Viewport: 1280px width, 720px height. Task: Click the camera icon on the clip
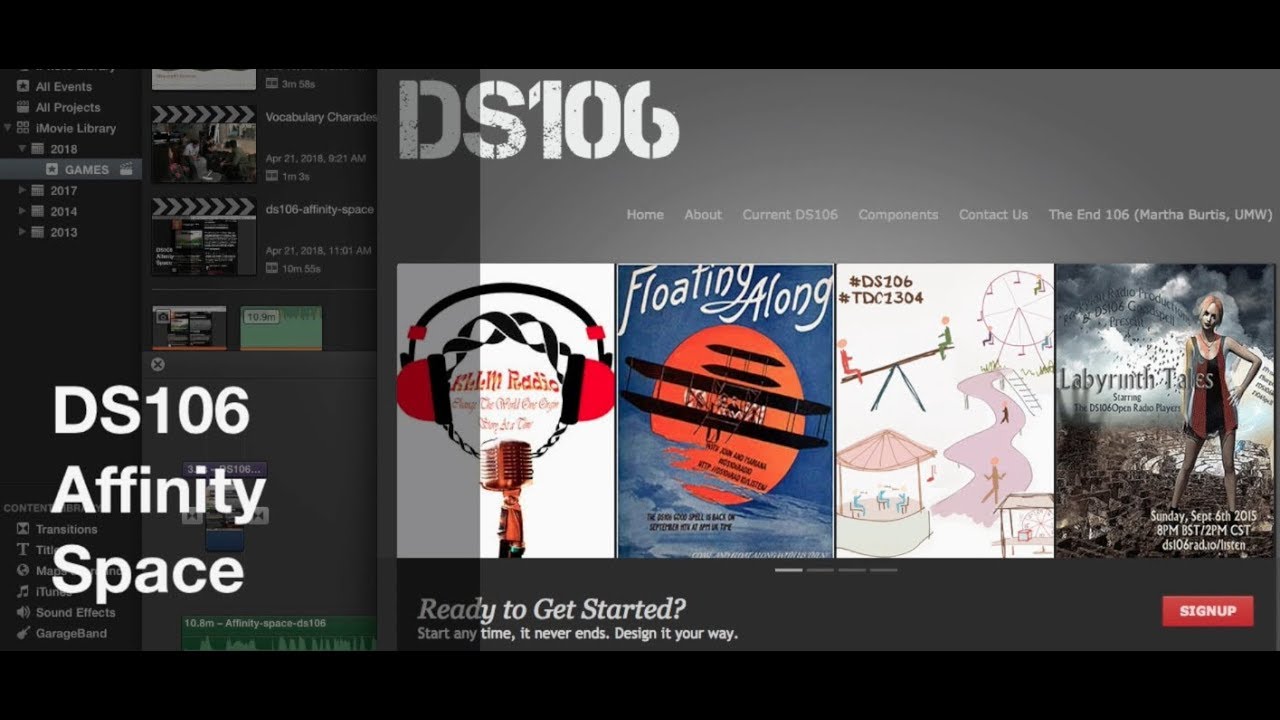tap(162, 316)
